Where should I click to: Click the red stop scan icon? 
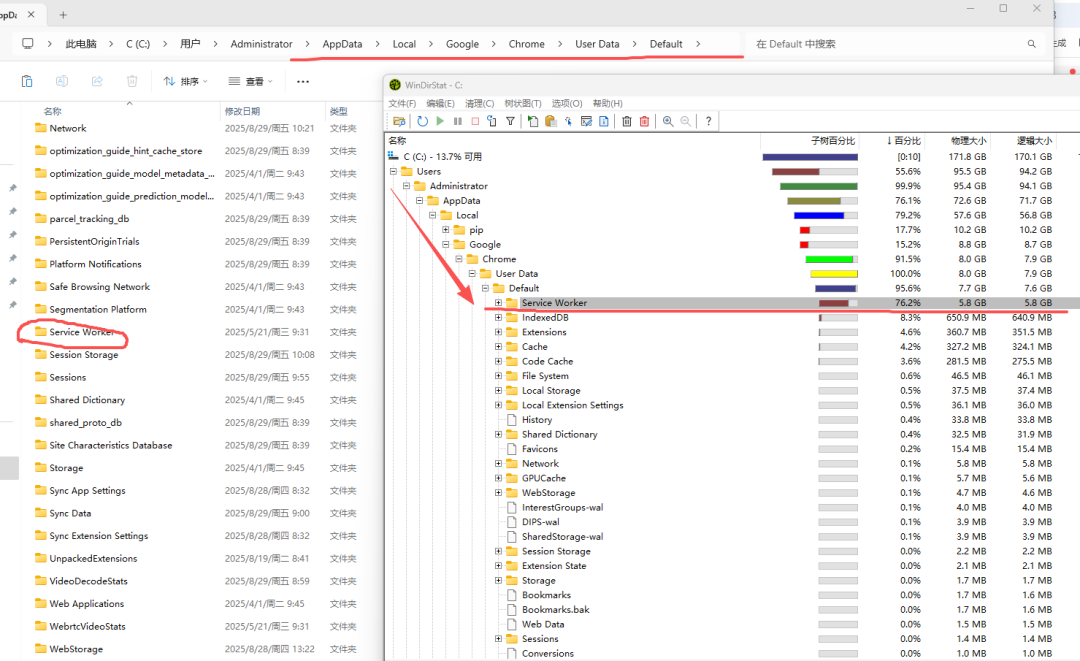coord(475,121)
